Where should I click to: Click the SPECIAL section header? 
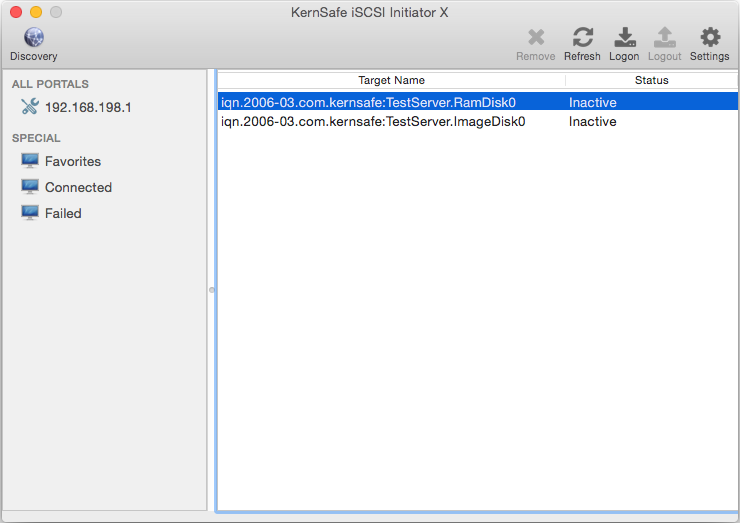(x=36, y=138)
